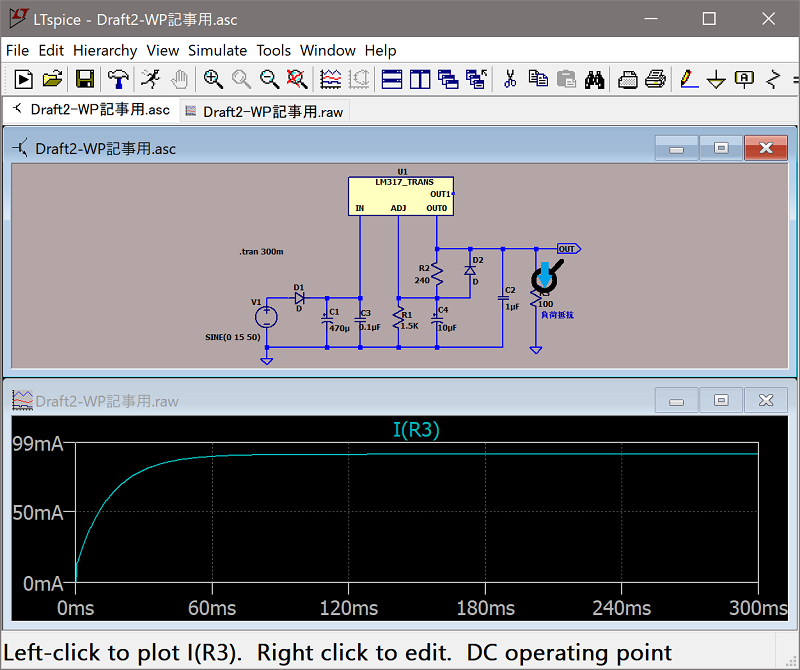Zoom in with the plus magnifier icon
Image resolution: width=800 pixels, height=670 pixels.
213,79
